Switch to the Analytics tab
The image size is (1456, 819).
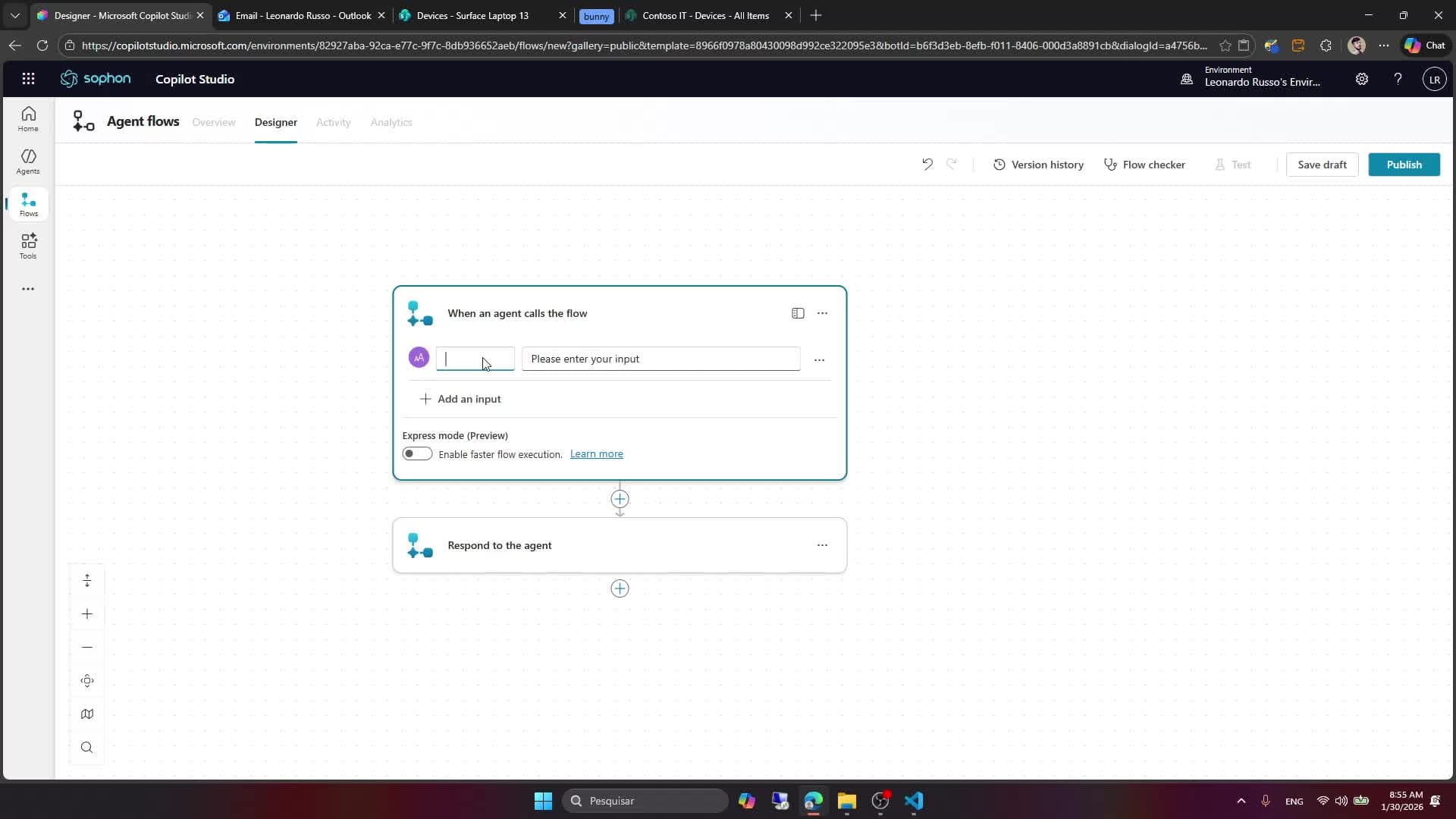(x=391, y=122)
